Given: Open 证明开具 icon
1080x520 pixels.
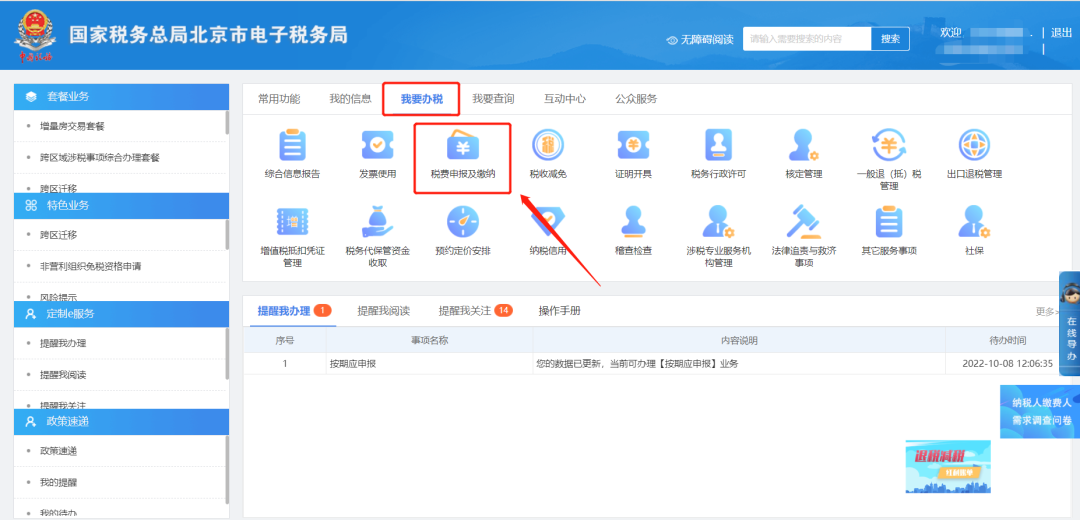Looking at the screenshot, I should [634, 145].
